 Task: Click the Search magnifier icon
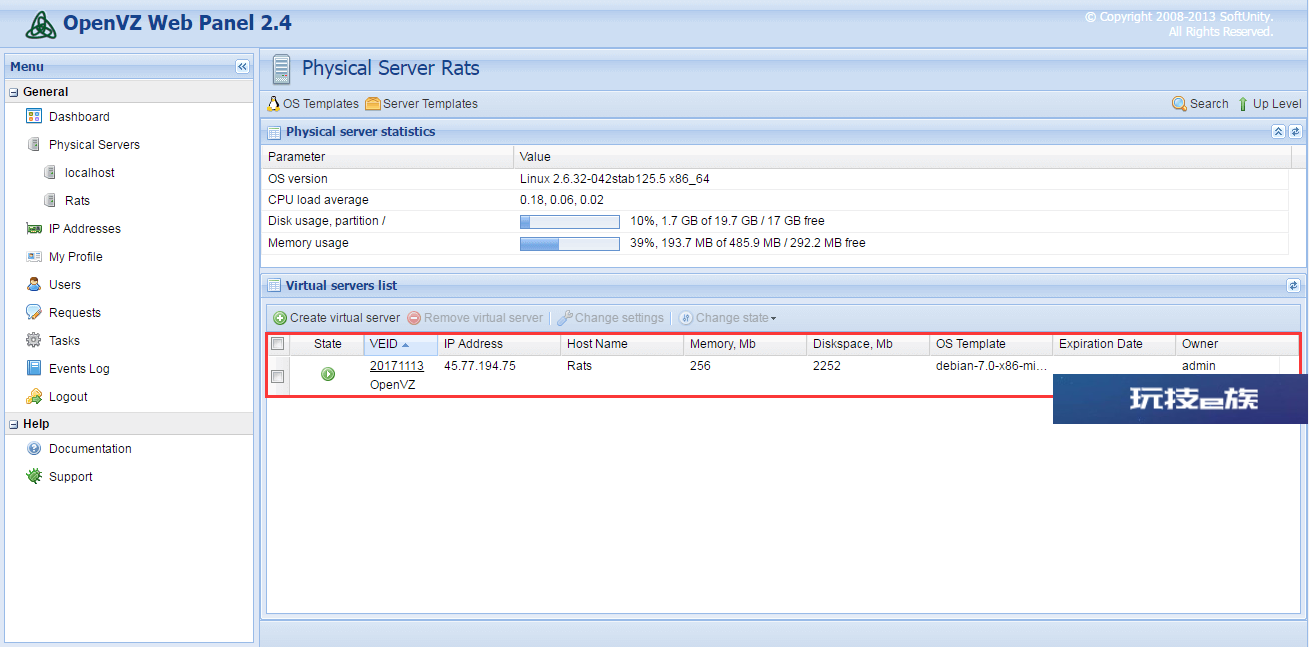pyautogui.click(x=1180, y=104)
